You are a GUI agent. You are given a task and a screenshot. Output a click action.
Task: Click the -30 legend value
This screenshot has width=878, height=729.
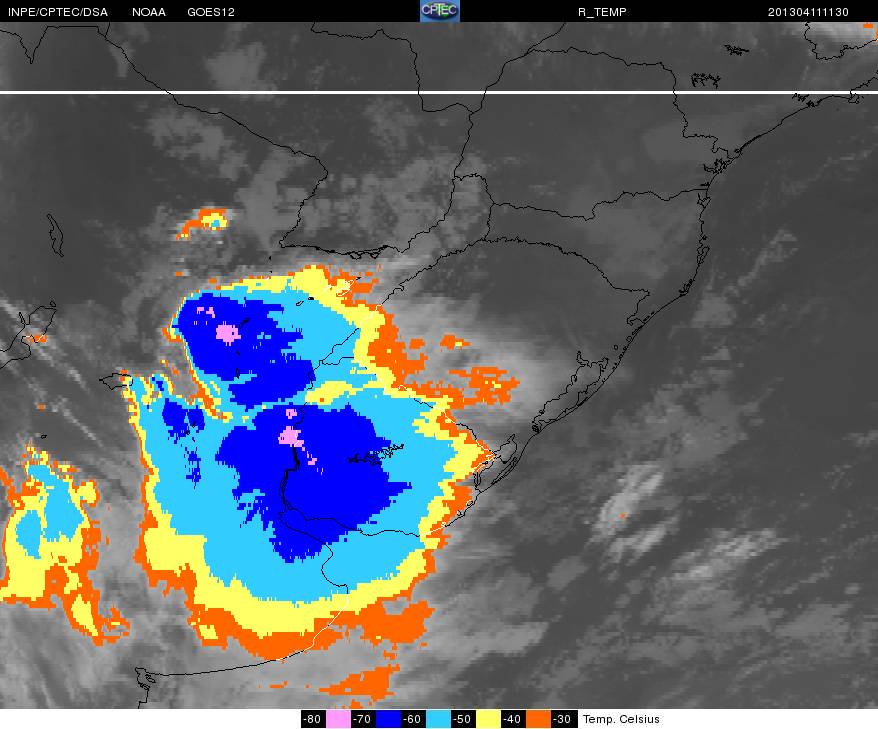click(x=562, y=719)
